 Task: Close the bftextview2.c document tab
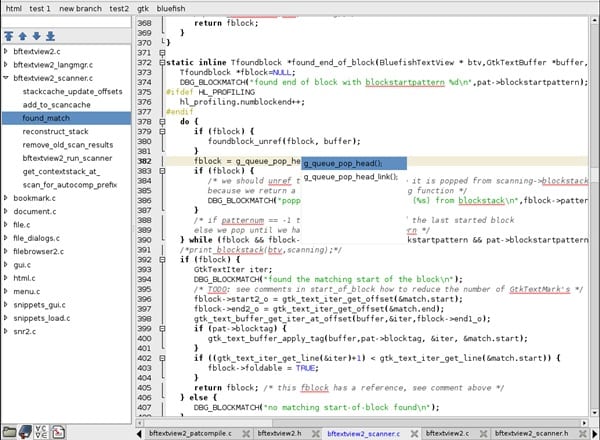tap(483, 433)
